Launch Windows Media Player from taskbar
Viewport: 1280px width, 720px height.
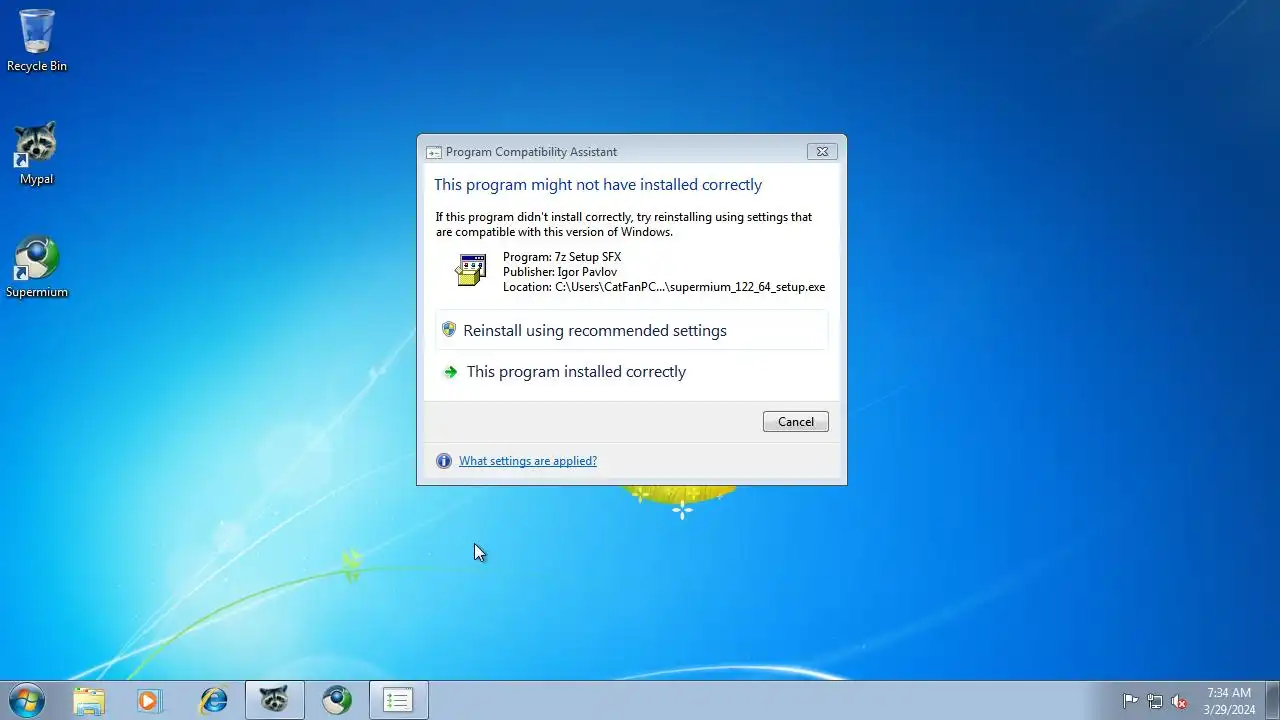tap(150, 701)
